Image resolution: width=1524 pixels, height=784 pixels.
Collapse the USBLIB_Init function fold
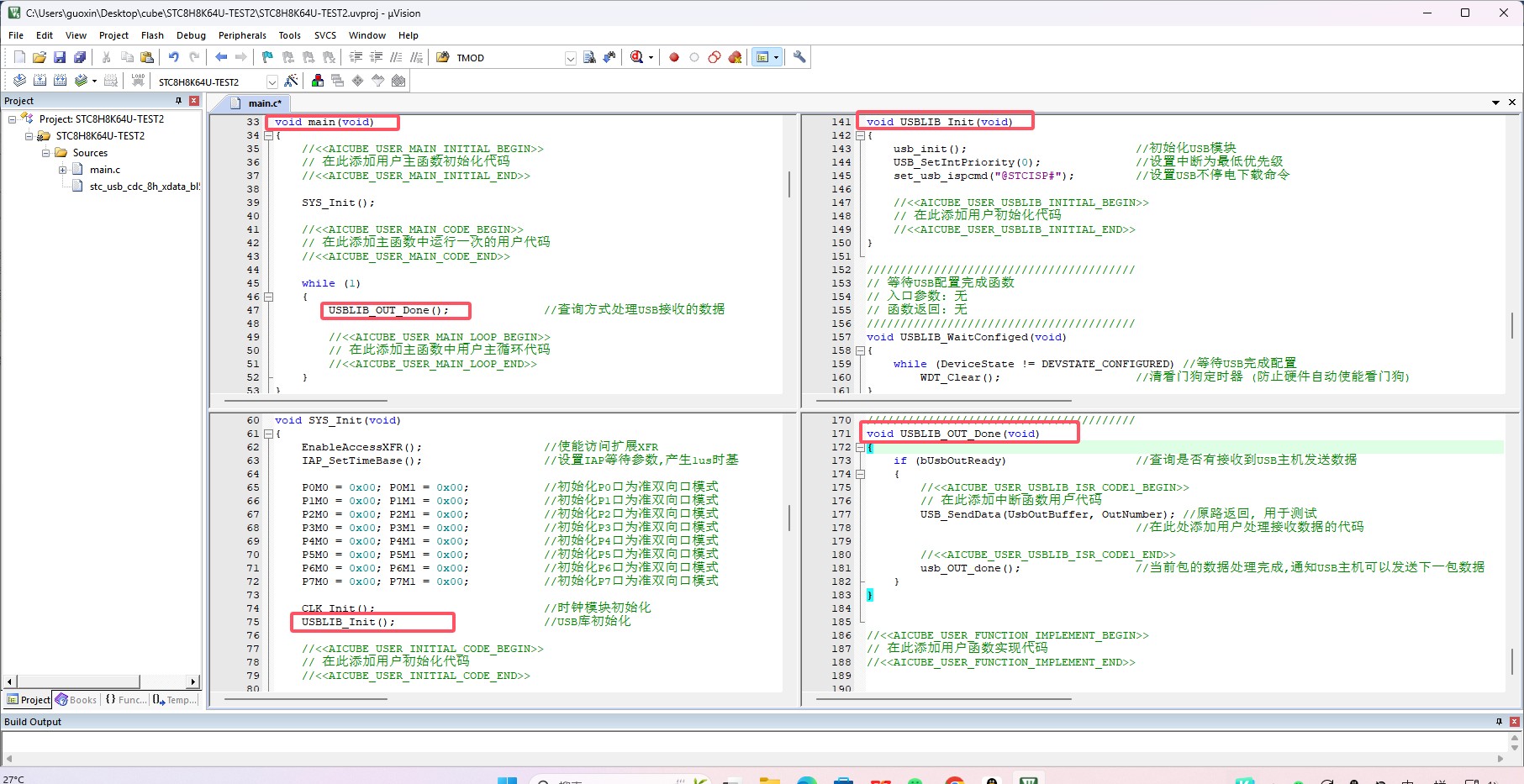point(860,135)
